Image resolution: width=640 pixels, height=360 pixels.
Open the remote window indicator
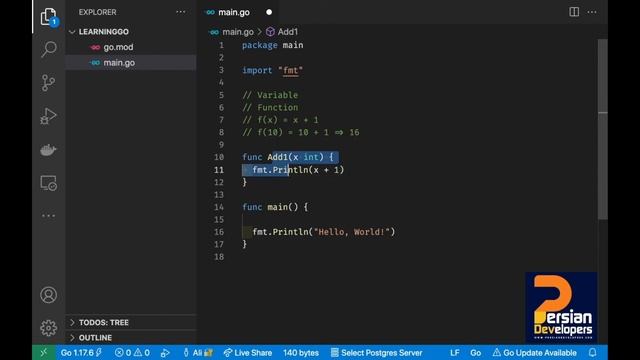pos(44,353)
